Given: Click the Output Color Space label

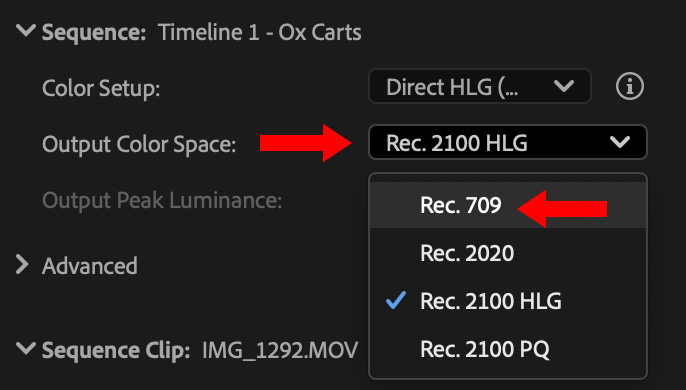Looking at the screenshot, I should pyautogui.click(x=139, y=144).
